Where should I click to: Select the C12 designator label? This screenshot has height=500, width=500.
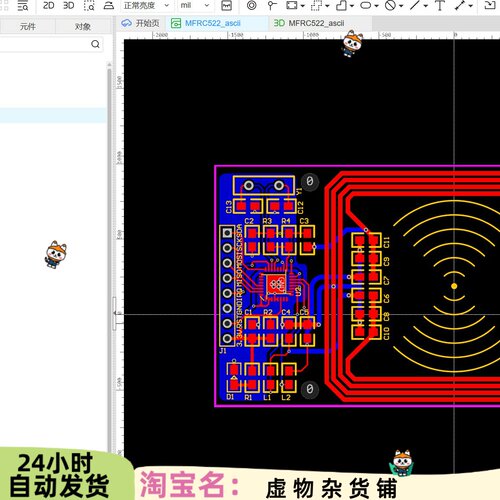pos(301,207)
